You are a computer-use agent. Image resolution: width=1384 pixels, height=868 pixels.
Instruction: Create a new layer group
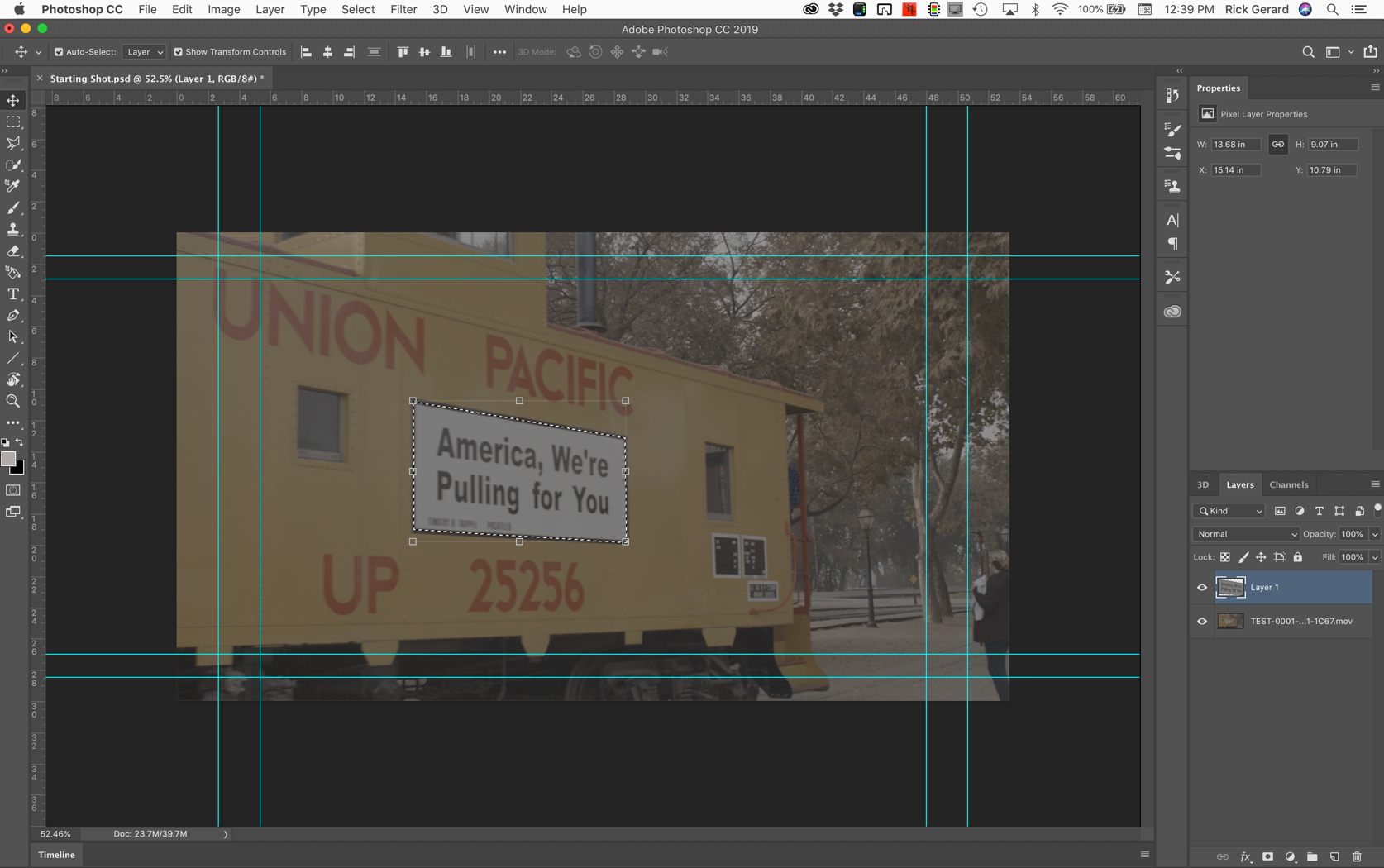1312,857
